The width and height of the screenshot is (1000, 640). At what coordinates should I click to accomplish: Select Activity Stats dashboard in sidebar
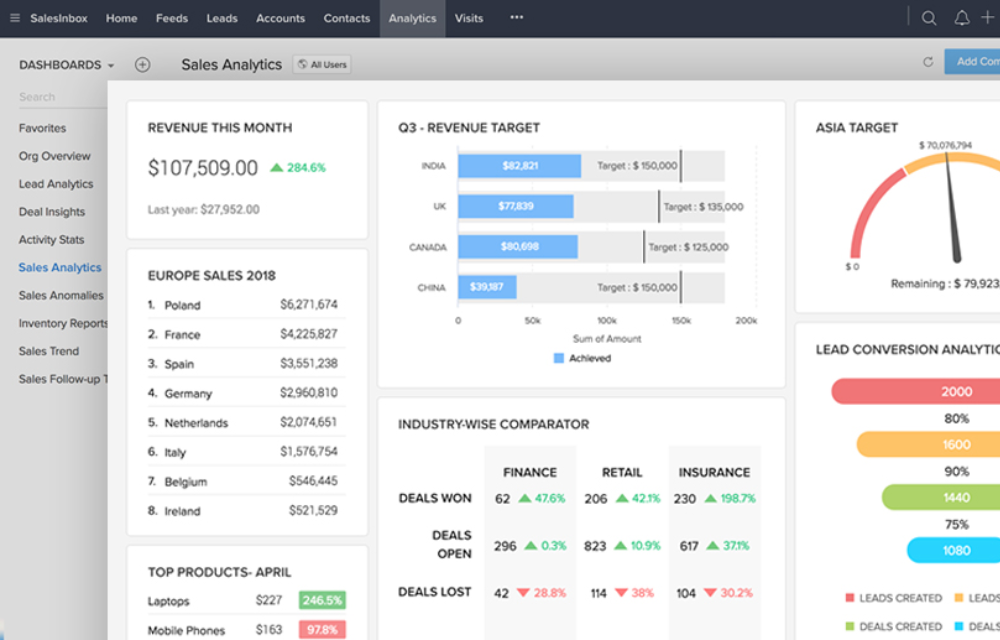pyautogui.click(x=52, y=240)
